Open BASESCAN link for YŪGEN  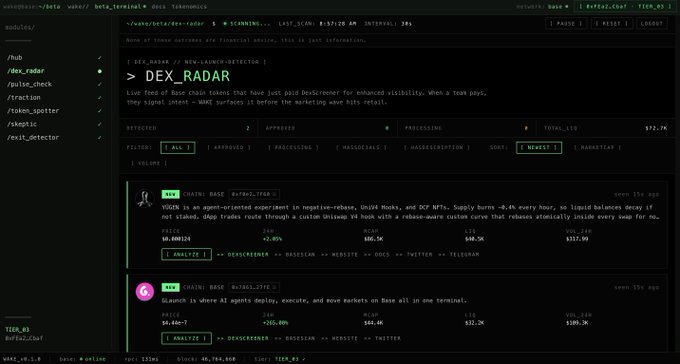pyautogui.click(x=295, y=255)
